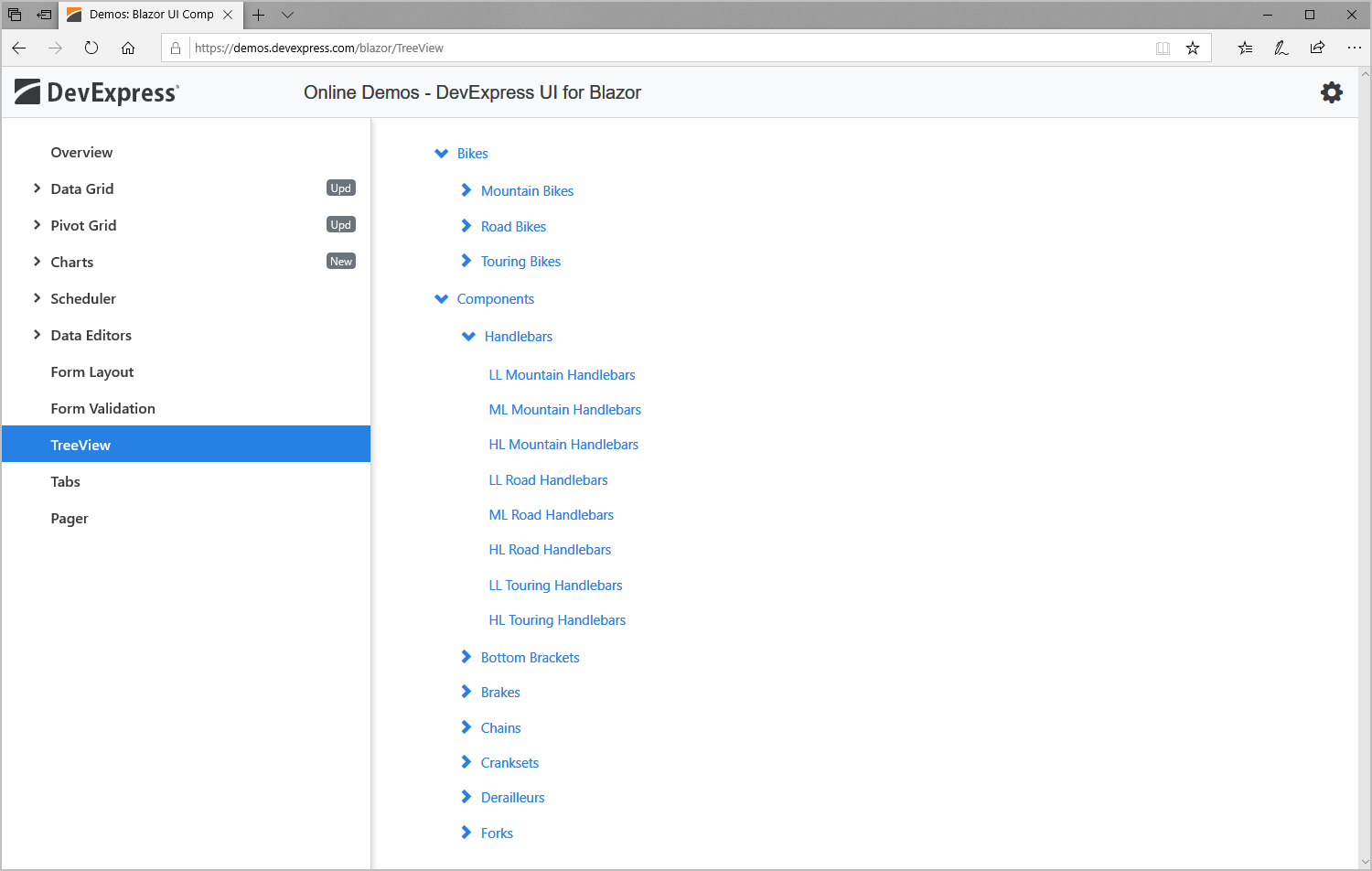Expand the Mountain Bikes node

[466, 190]
